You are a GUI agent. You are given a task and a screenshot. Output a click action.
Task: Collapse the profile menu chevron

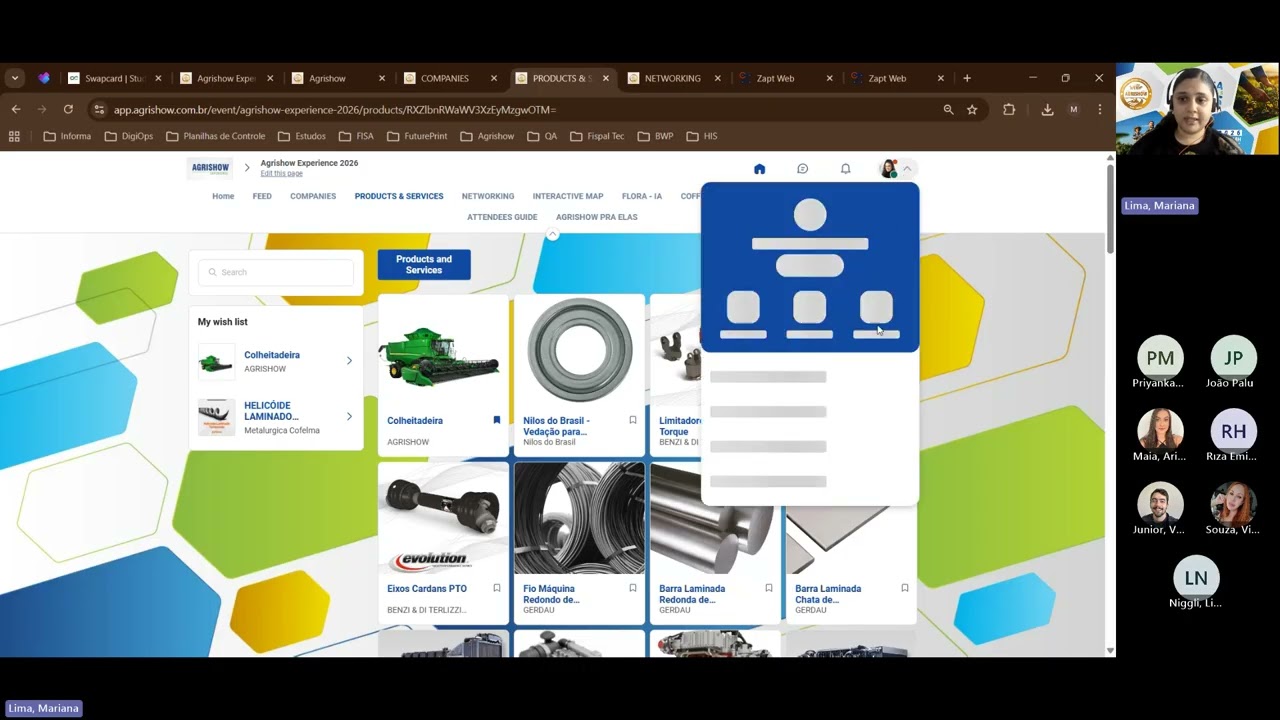pyautogui.click(x=907, y=169)
